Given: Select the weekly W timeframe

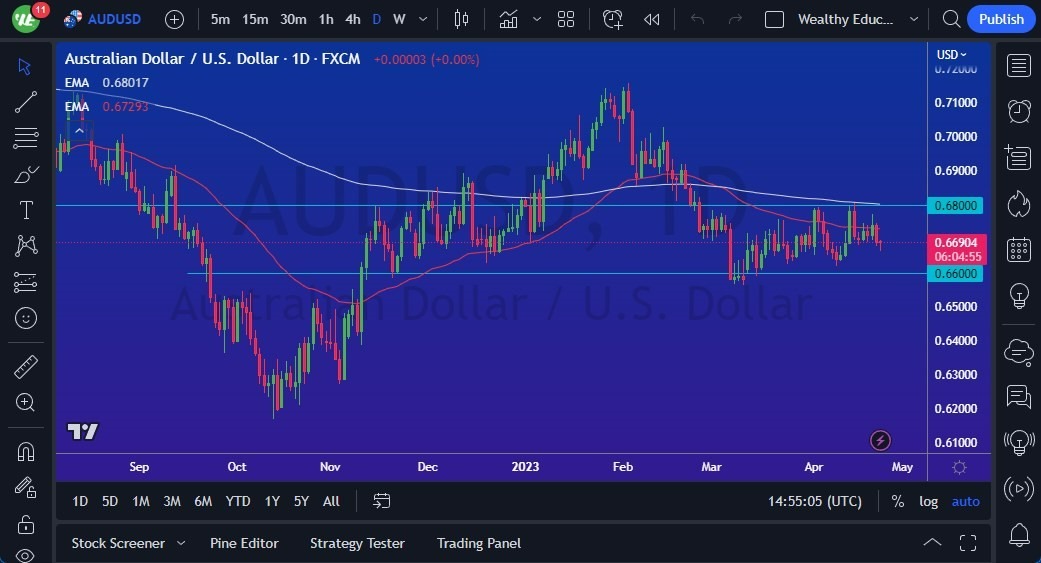Looking at the screenshot, I should (x=399, y=19).
